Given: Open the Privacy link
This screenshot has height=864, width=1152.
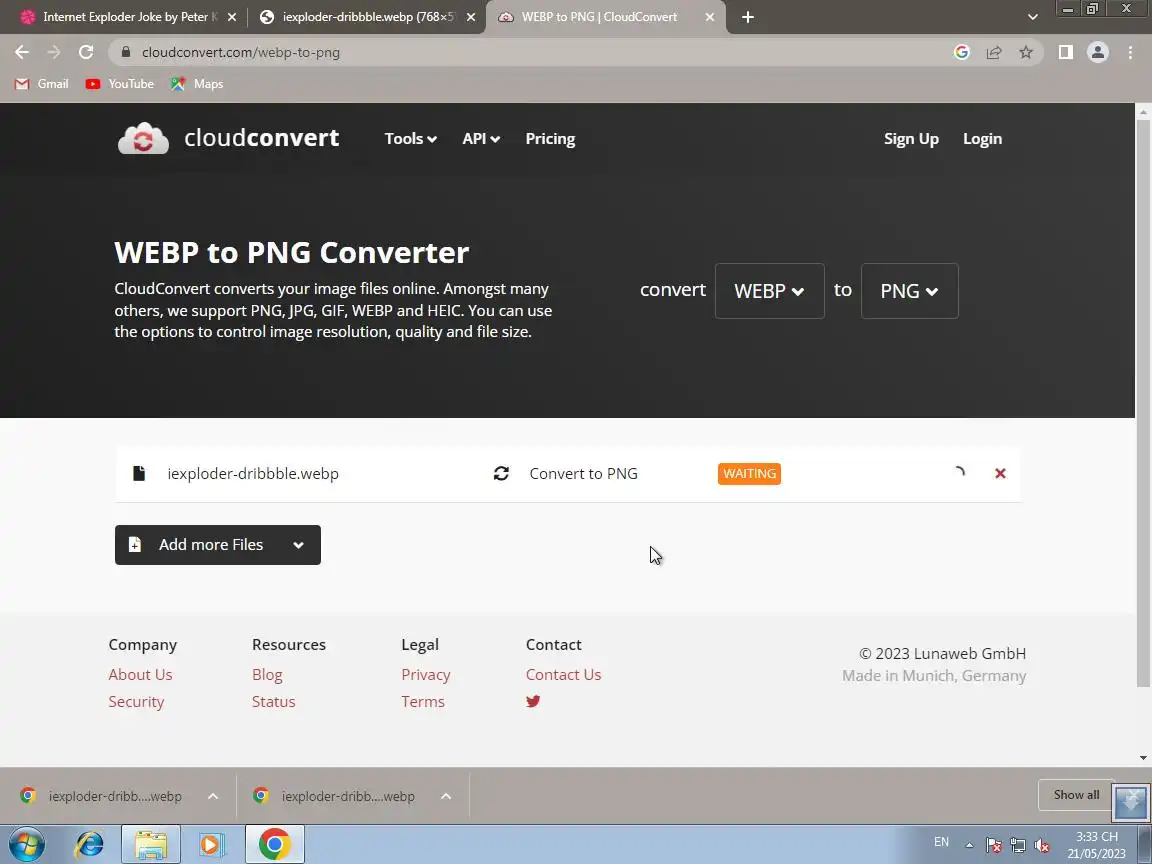Looking at the screenshot, I should [425, 674].
